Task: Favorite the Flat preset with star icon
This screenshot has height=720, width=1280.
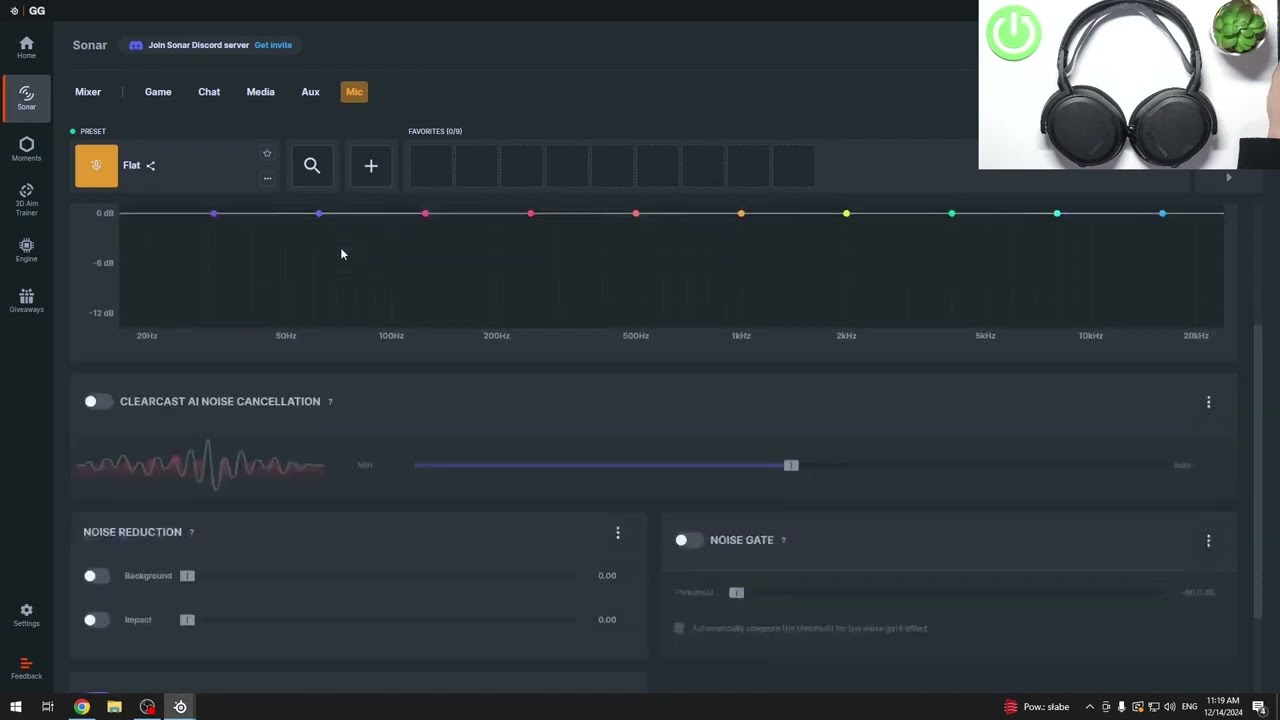Action: click(x=267, y=153)
